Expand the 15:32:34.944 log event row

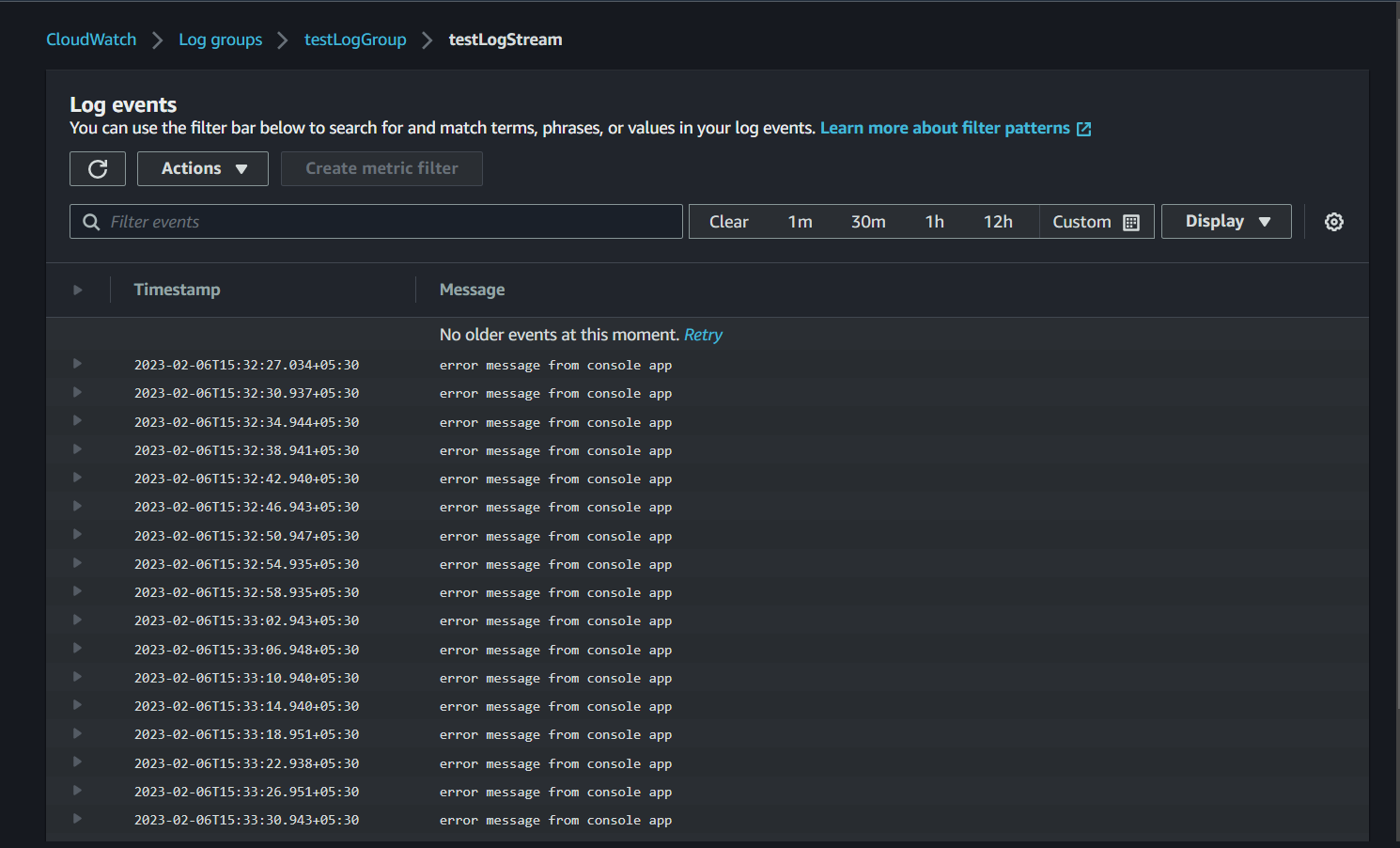(77, 420)
